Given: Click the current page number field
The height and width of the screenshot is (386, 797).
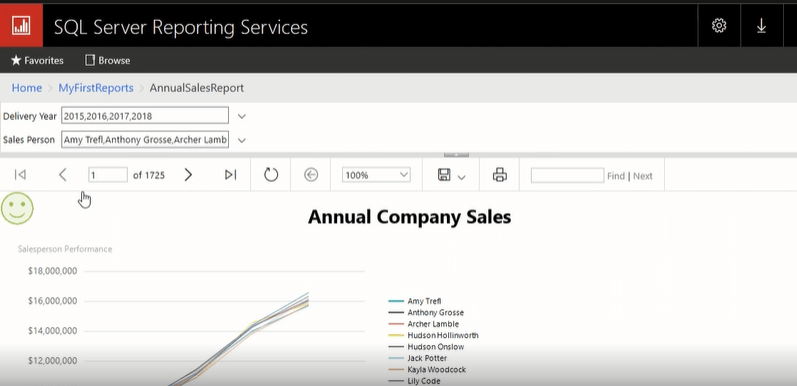Looking at the screenshot, I should pyautogui.click(x=108, y=175).
